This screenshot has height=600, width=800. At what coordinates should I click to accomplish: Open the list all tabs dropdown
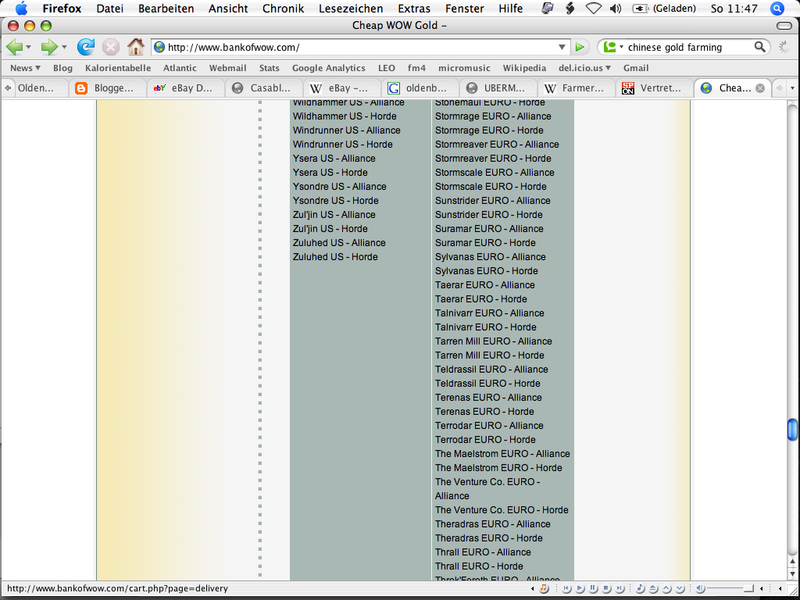792,88
